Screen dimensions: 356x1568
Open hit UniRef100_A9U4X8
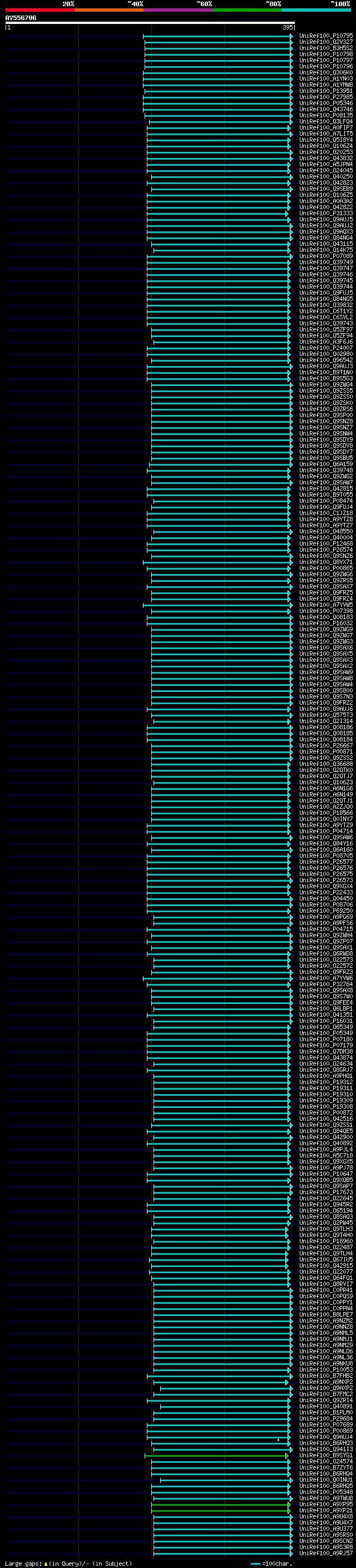tap(325, 1516)
